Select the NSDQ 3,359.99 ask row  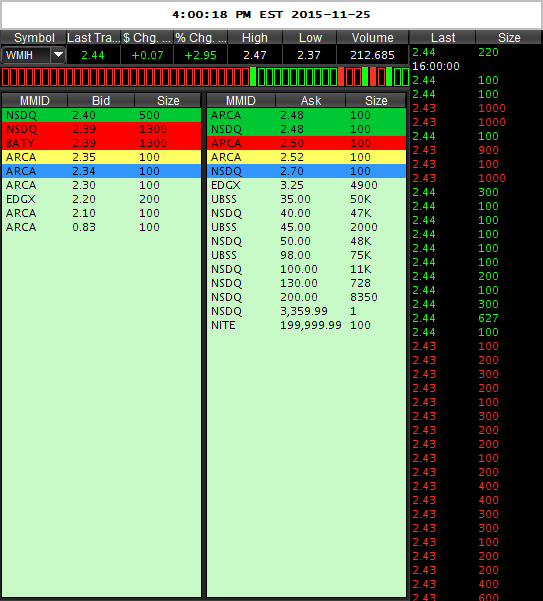pyautogui.click(x=307, y=311)
